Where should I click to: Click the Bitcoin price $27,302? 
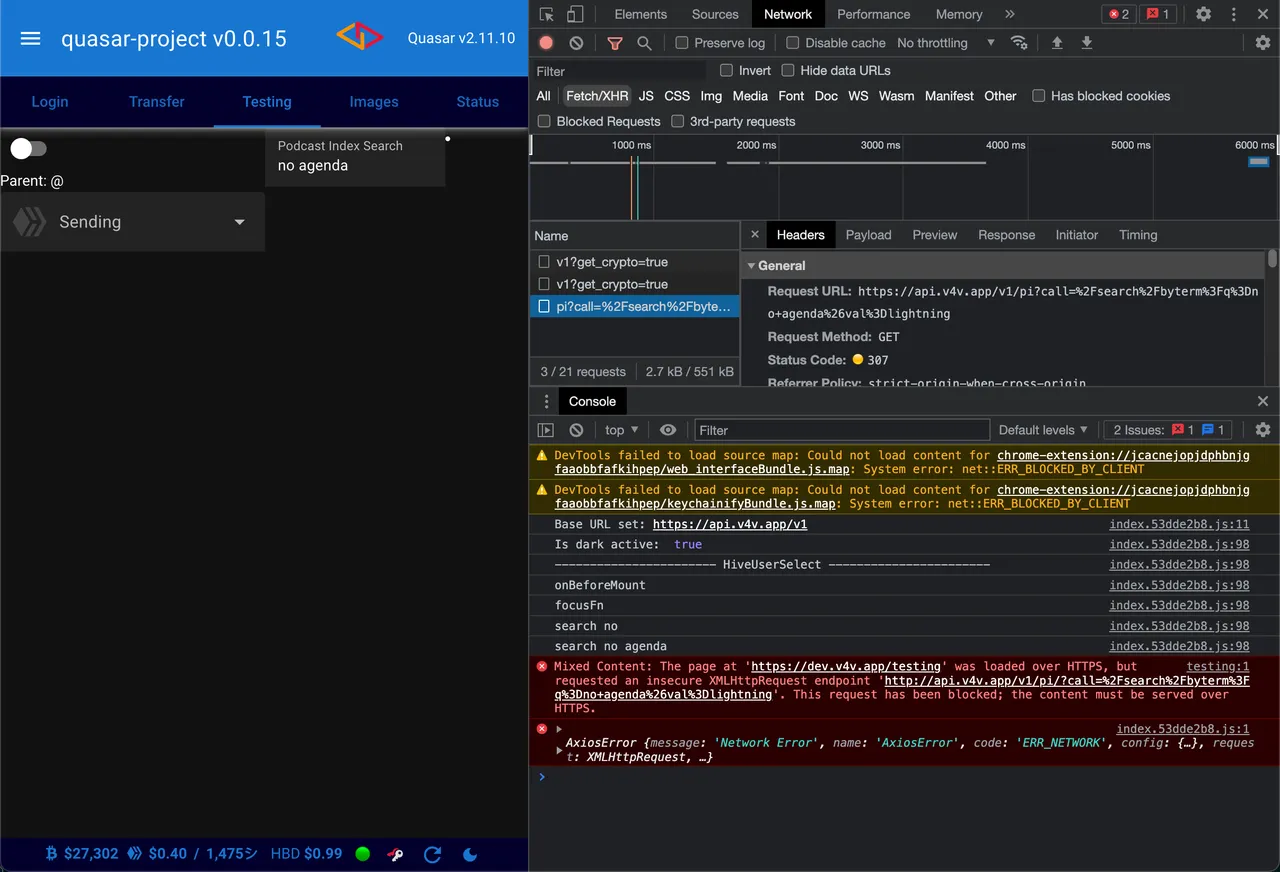91,854
